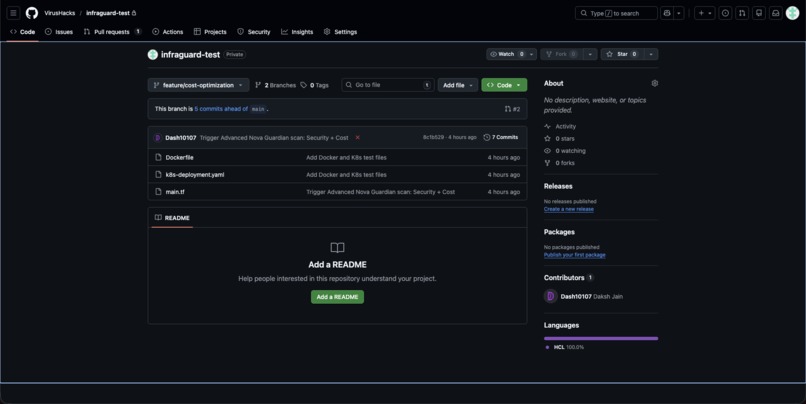
Task: Open latest commit message Trigger Advanced Nova Guardian
Action: click(274, 138)
